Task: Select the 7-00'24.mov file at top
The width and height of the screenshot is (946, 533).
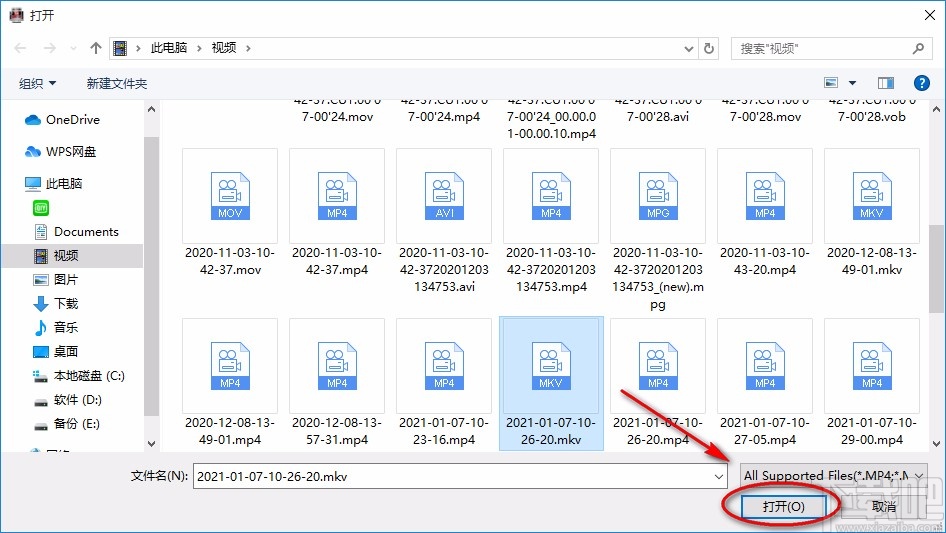Action: click(x=337, y=112)
